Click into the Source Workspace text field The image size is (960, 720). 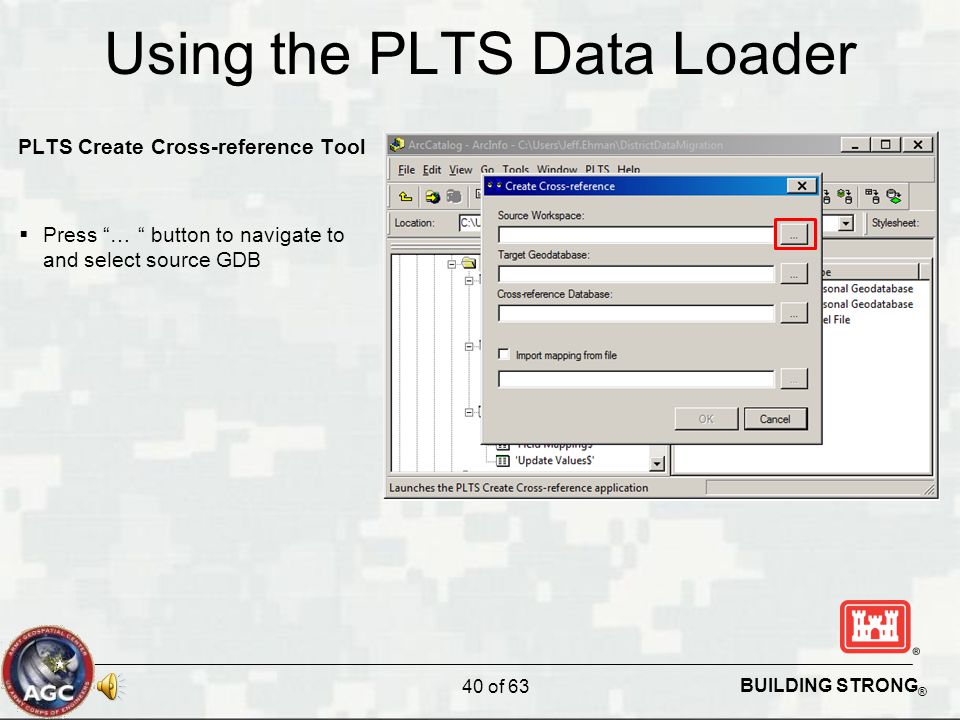(x=636, y=235)
